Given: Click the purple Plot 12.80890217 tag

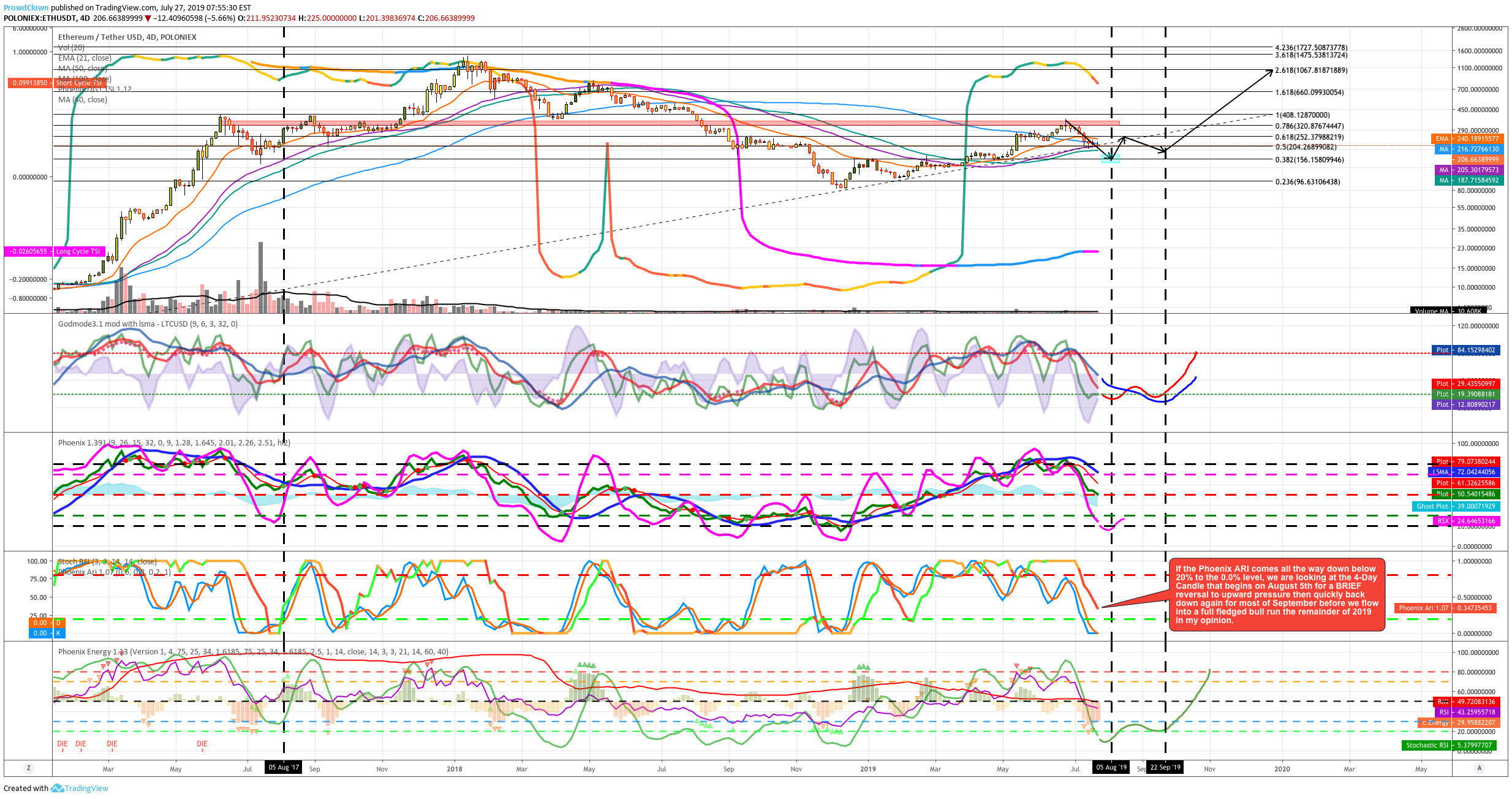Looking at the screenshot, I should (x=1466, y=405).
